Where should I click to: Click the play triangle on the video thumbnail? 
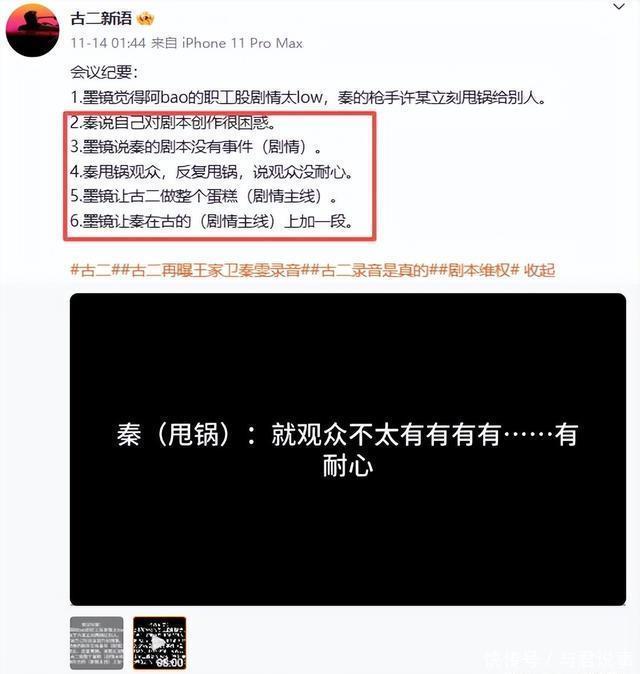tap(159, 643)
